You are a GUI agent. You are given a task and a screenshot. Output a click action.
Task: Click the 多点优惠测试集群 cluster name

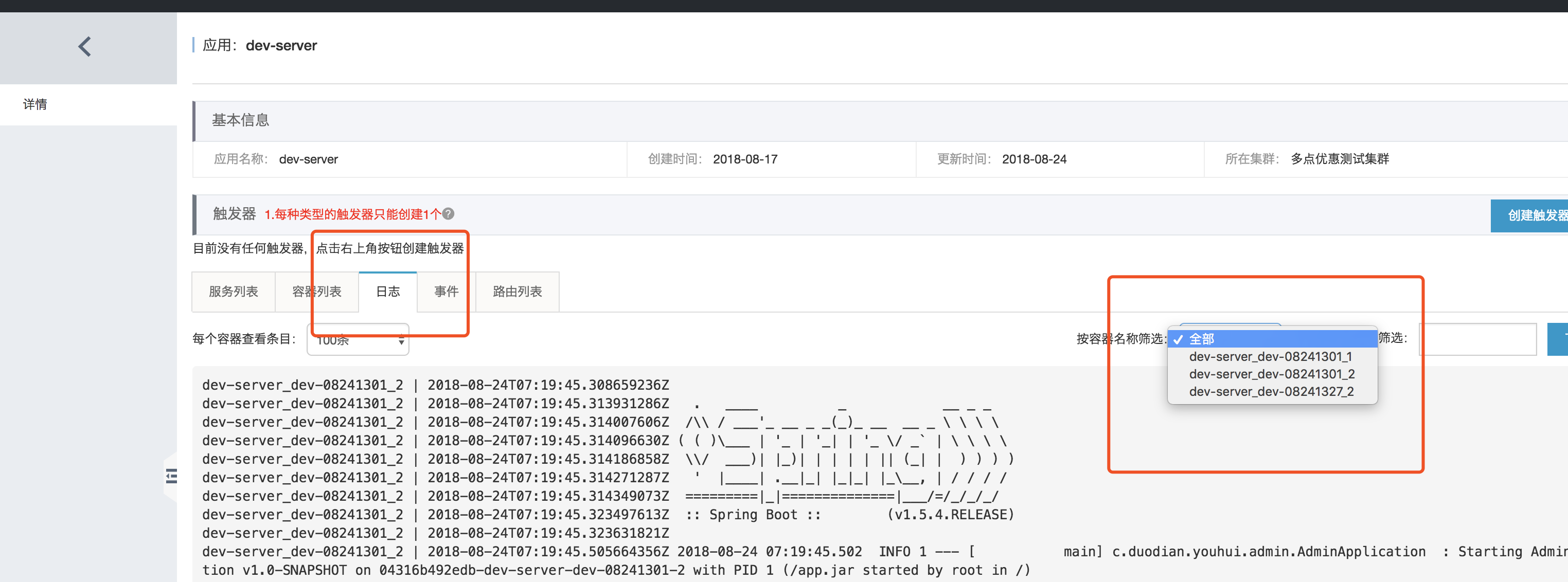pos(1339,159)
